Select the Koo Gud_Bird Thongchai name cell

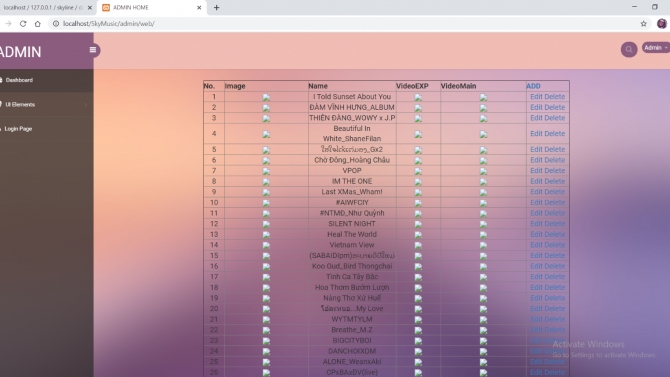[x=352, y=266]
